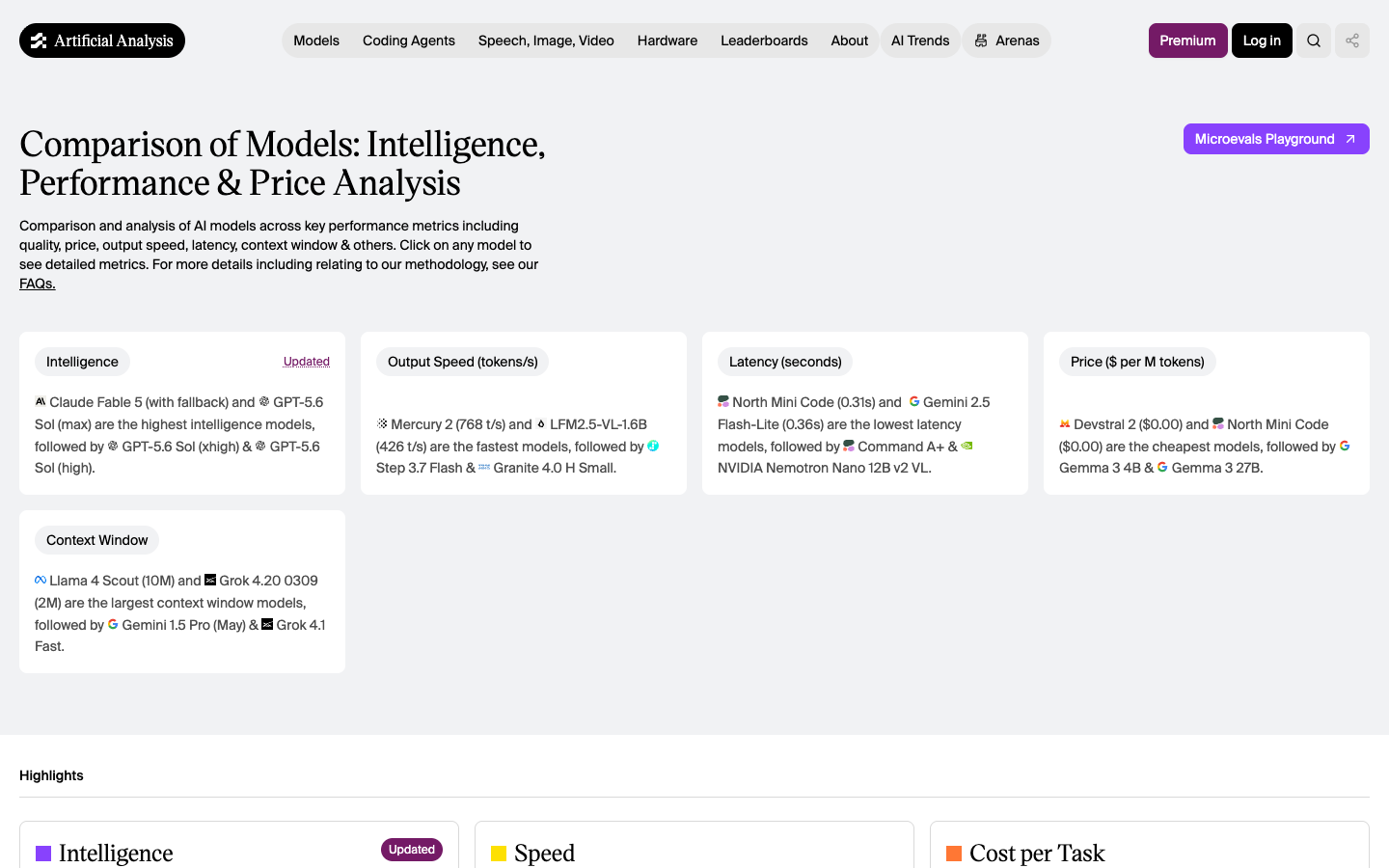The image size is (1389, 868).
Task: Click the orange Cost per Task swatch
Action: [954, 854]
